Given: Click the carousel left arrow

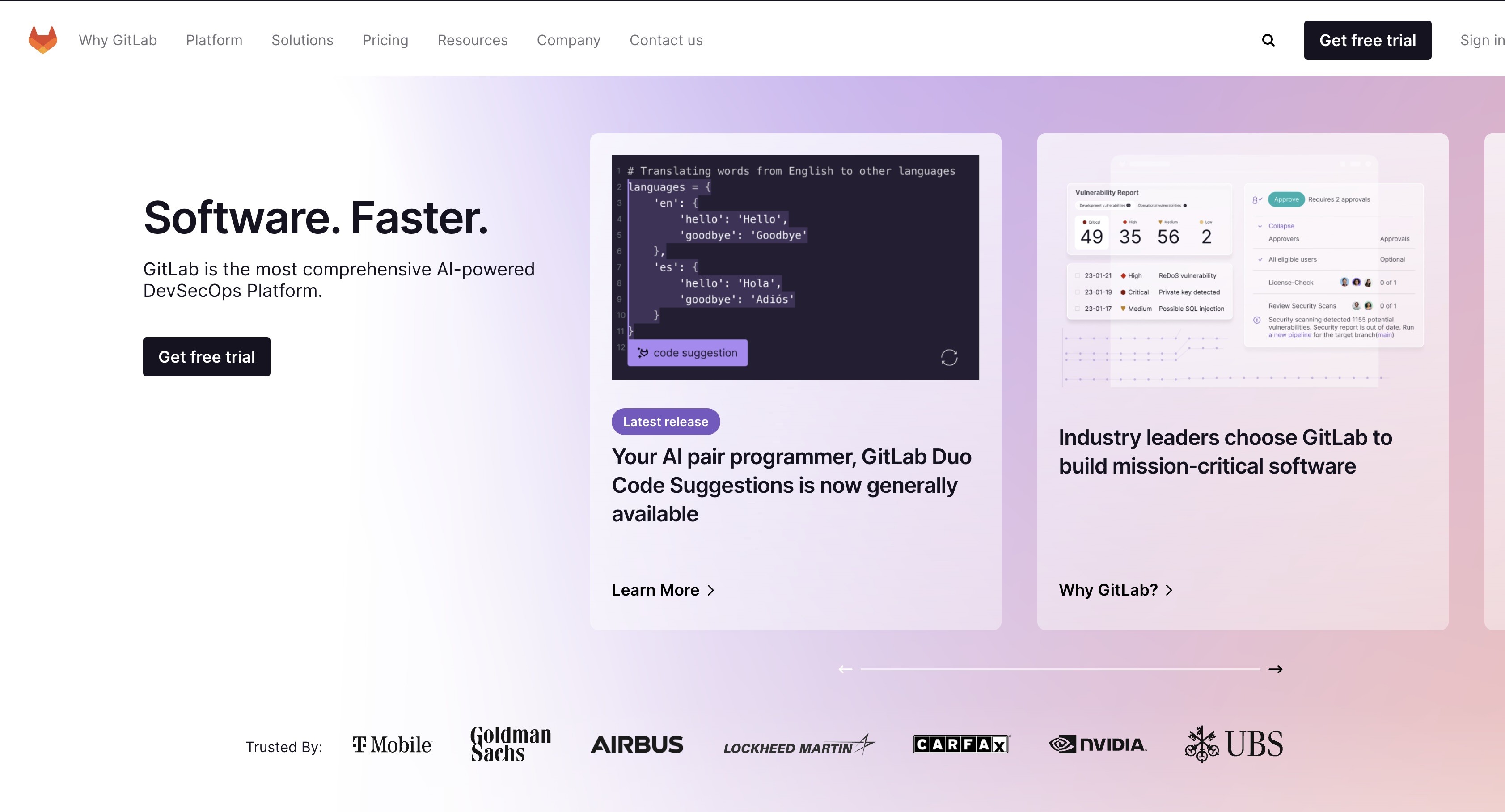Looking at the screenshot, I should [x=845, y=669].
